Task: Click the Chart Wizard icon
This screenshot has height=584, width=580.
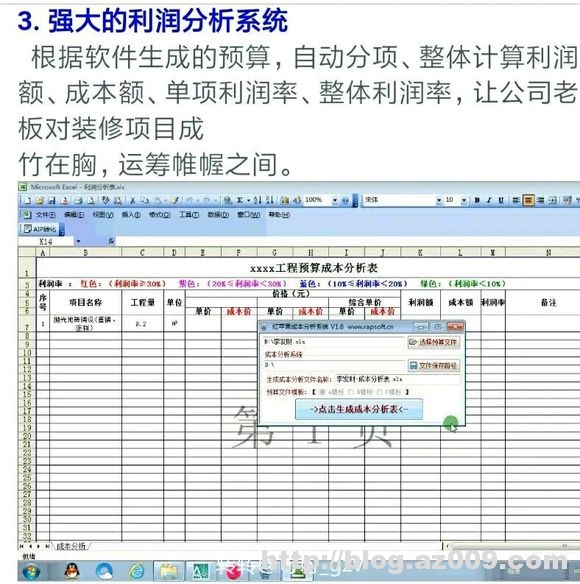Action: 285,200
